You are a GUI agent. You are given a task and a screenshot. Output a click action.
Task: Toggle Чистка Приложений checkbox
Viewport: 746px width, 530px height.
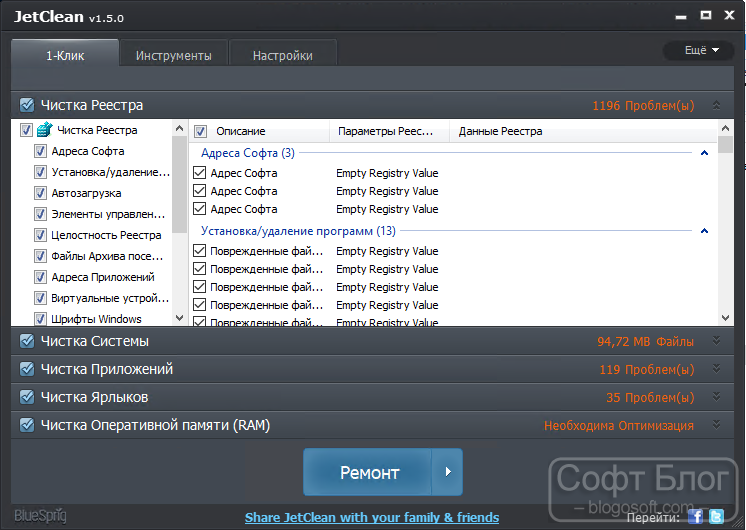(27, 369)
